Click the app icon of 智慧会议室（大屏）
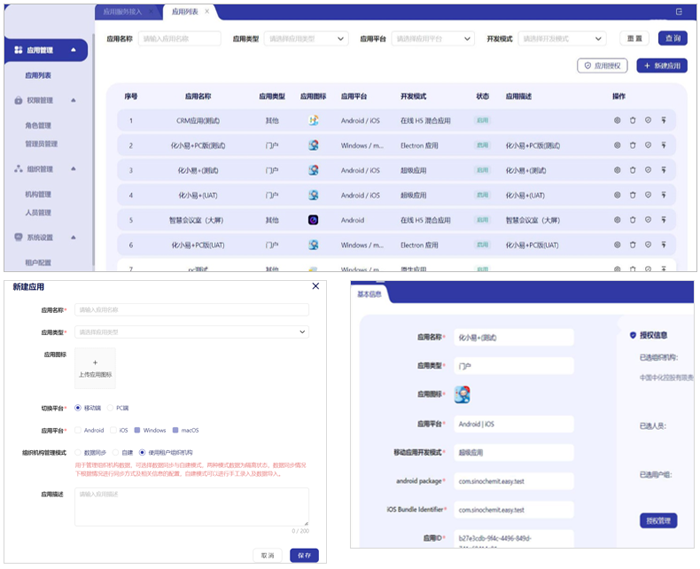 (x=313, y=219)
